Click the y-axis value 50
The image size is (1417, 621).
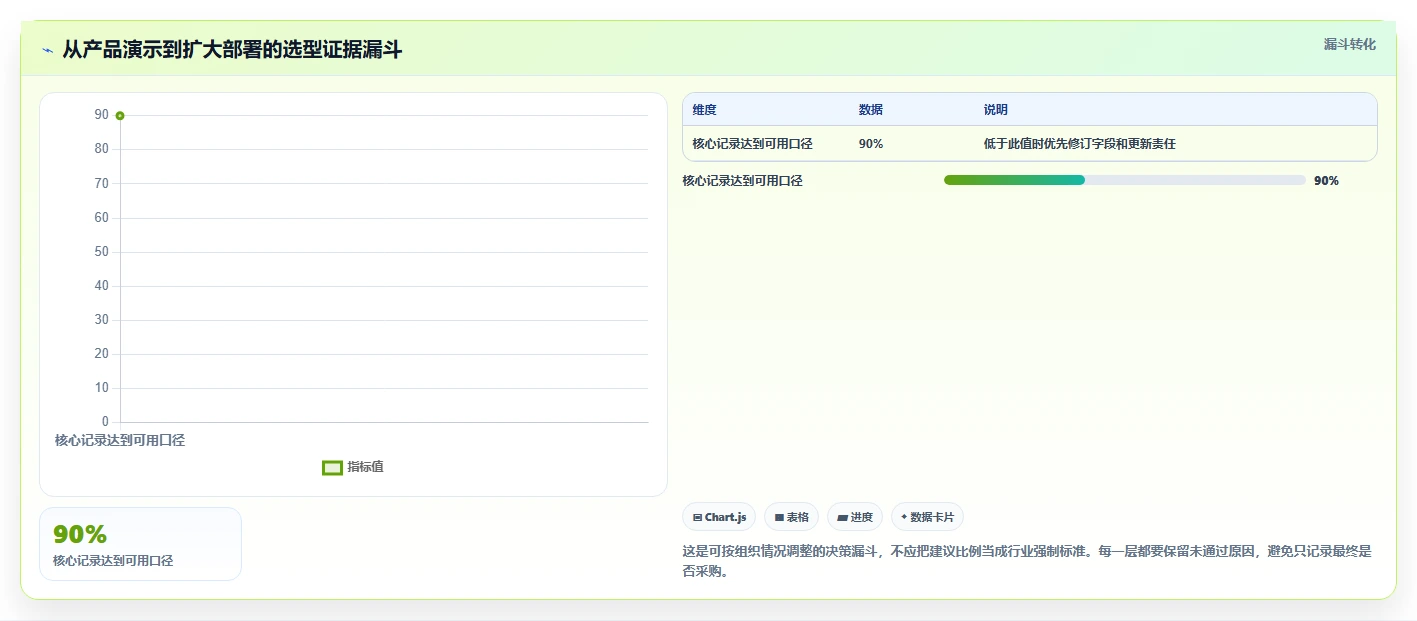click(101, 252)
